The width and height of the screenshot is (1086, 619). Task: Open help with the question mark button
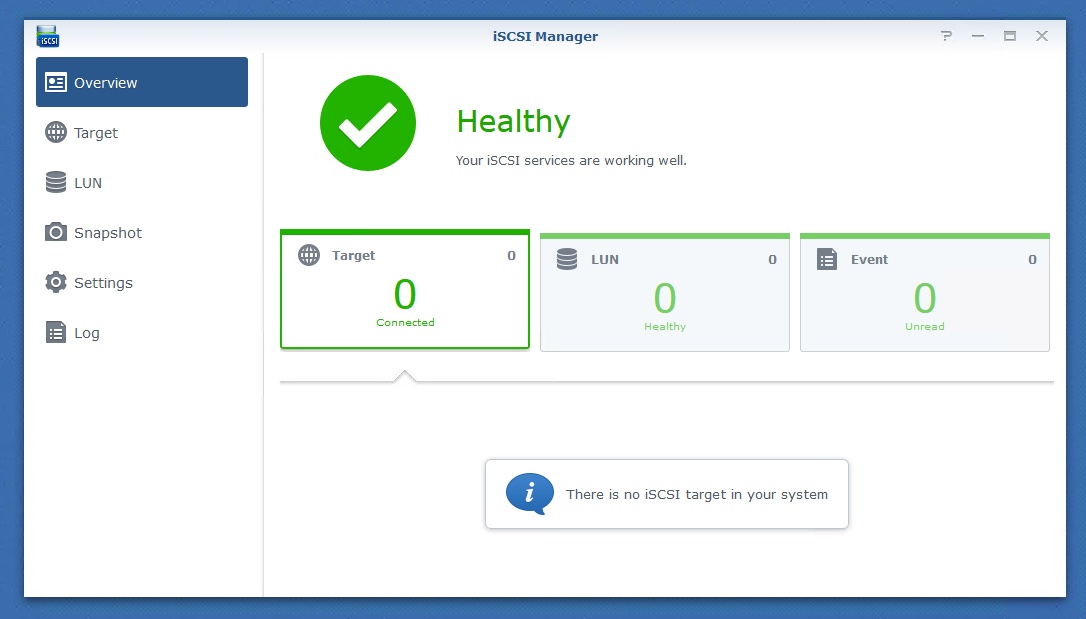point(946,36)
